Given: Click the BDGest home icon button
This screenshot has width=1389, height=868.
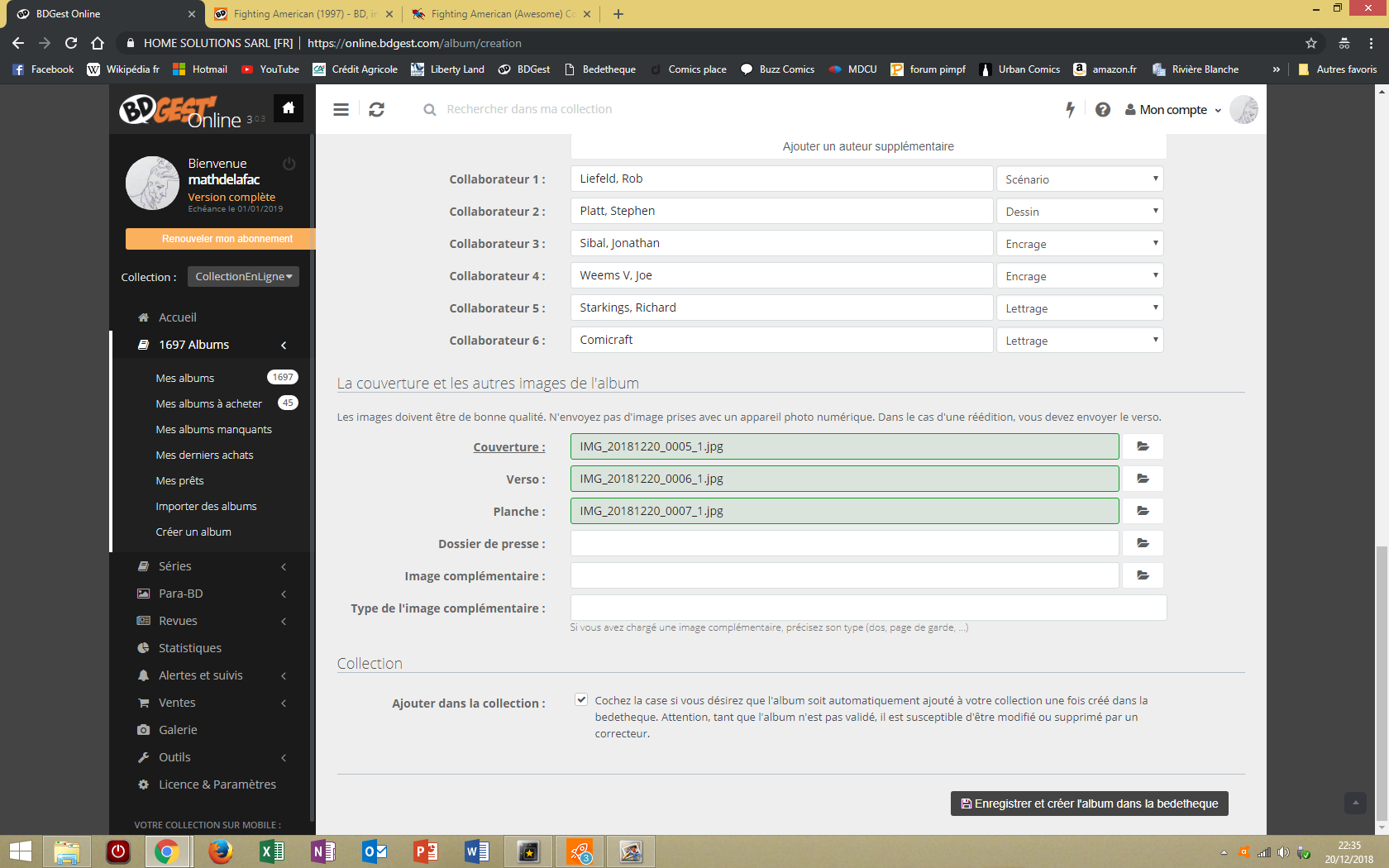Looking at the screenshot, I should [x=289, y=108].
